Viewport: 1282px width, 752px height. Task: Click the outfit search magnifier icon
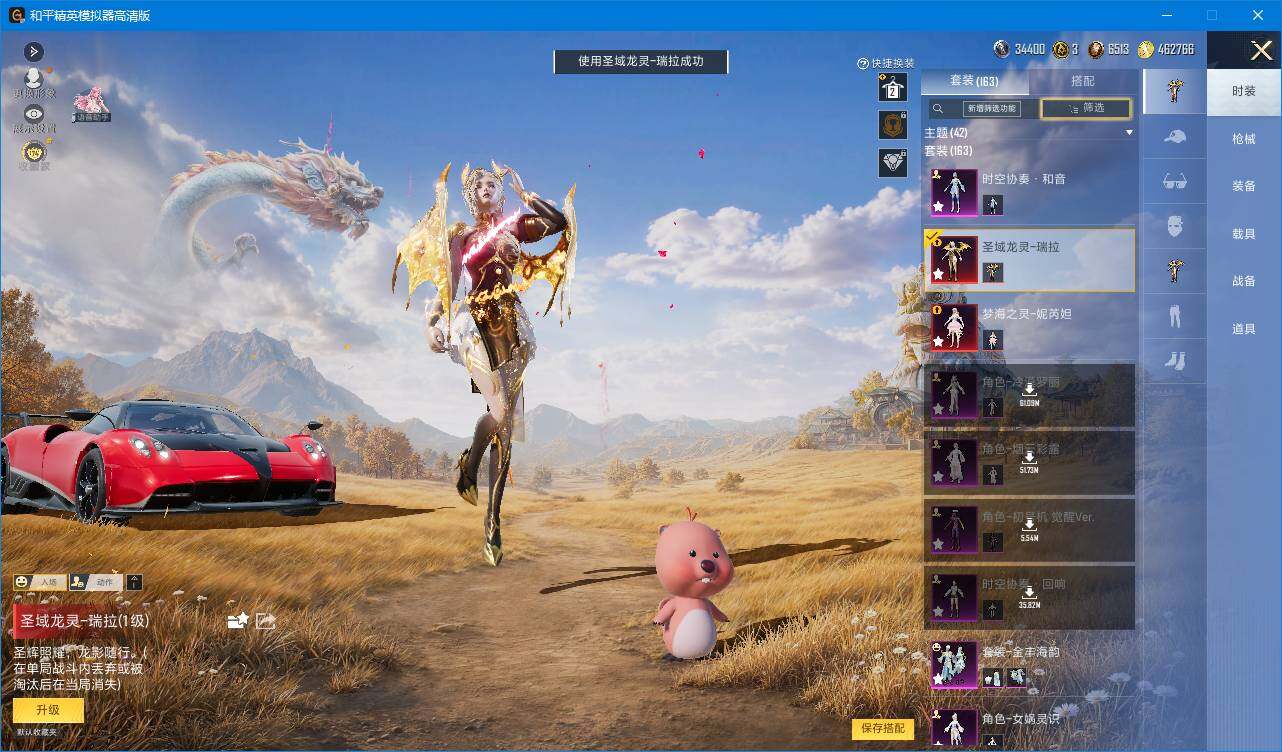click(938, 108)
